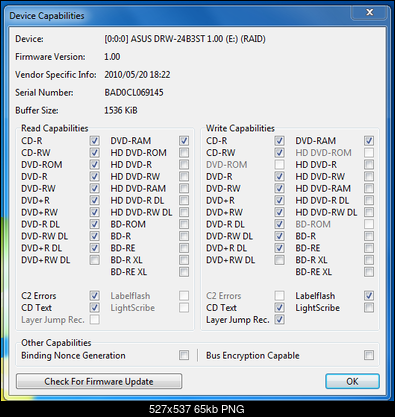395x417 pixels.
Task: Toggle DVD-RW DL read capability checkbox
Action: (x=95, y=236)
